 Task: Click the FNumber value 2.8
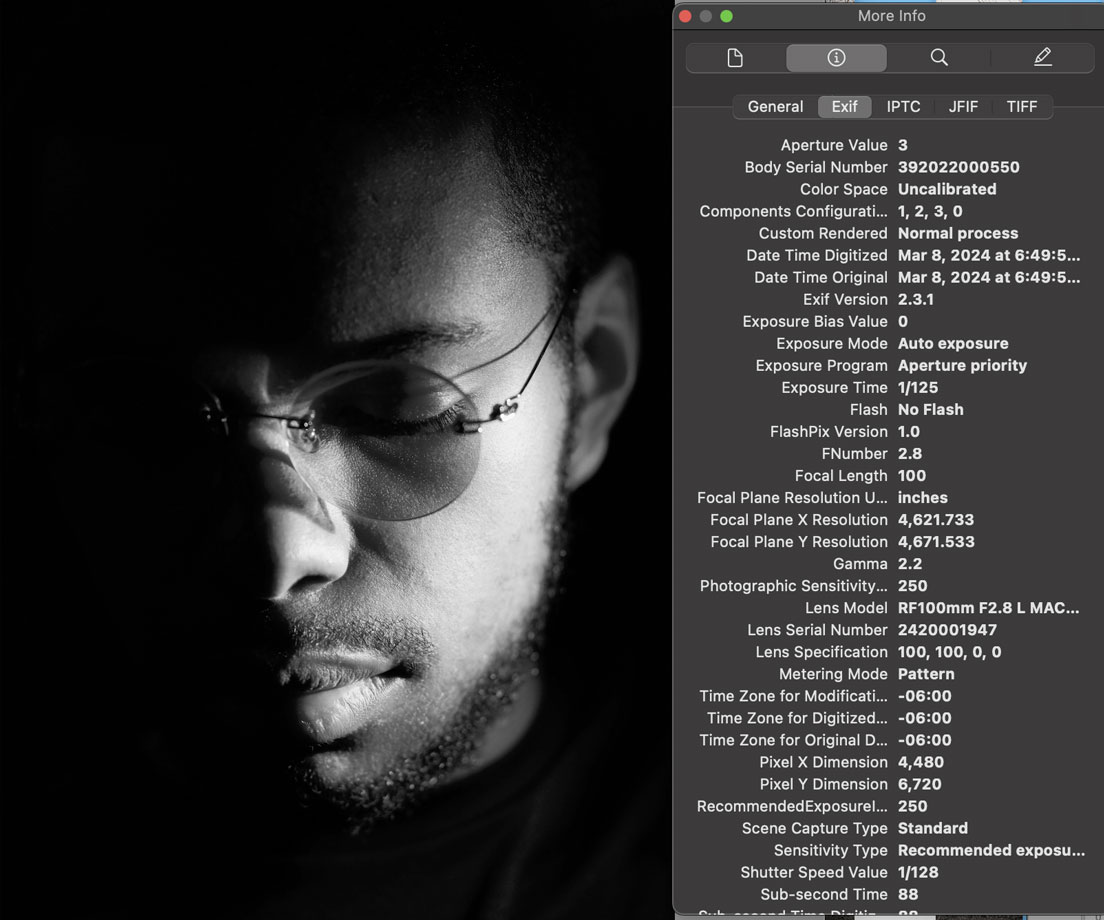click(x=910, y=454)
